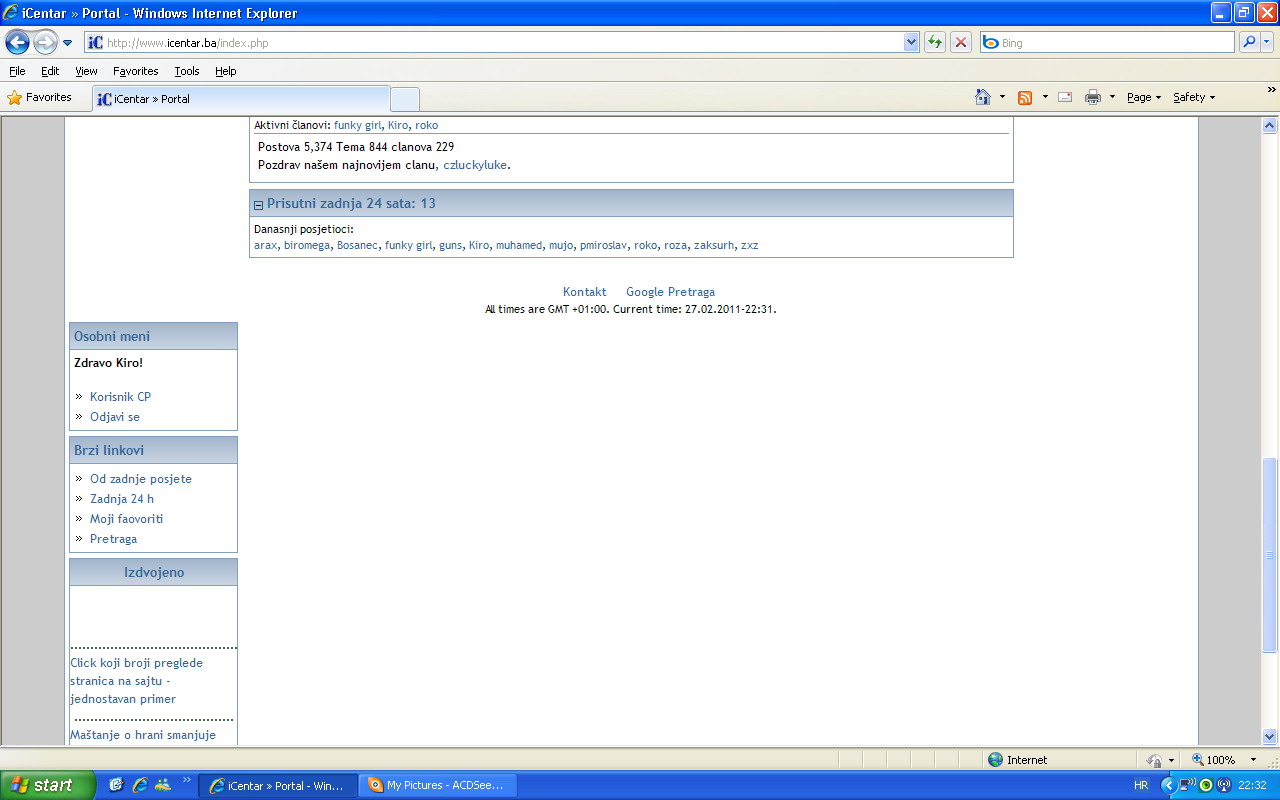Click the red Stop loading icon
1280x800 pixels.
click(x=961, y=42)
